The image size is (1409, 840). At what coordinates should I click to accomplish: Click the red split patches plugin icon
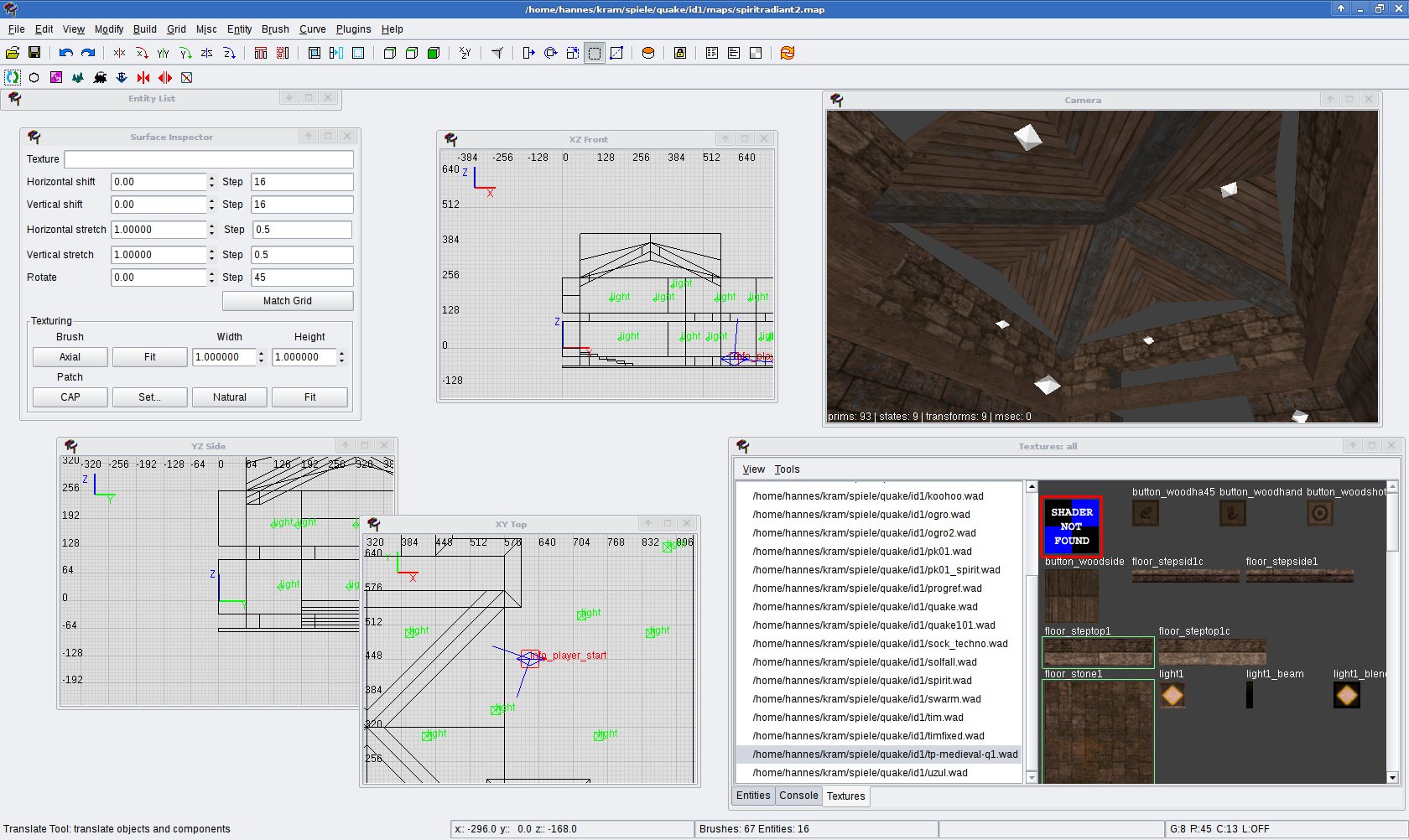(165, 77)
